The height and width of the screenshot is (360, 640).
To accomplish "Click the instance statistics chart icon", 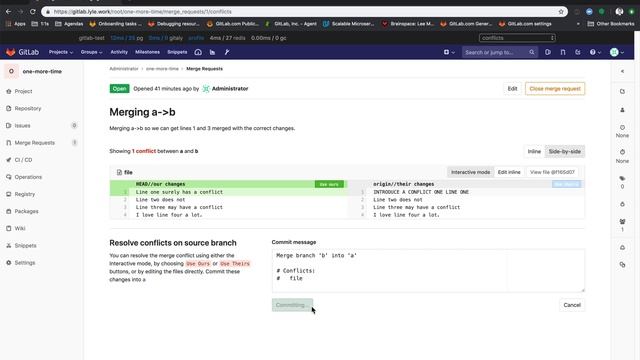I will (212, 52).
